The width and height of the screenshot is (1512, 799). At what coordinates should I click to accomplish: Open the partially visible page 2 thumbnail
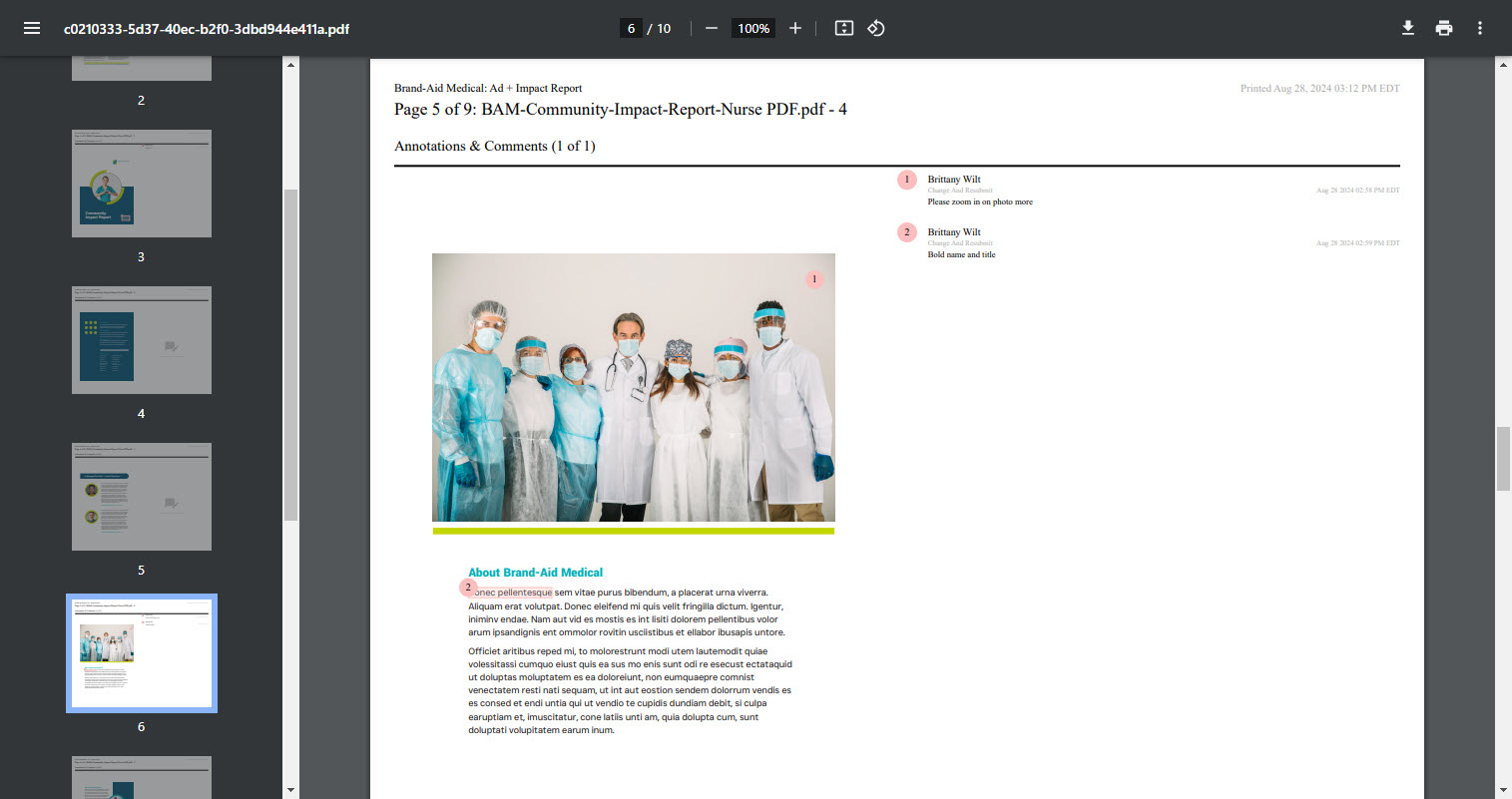coord(142,69)
